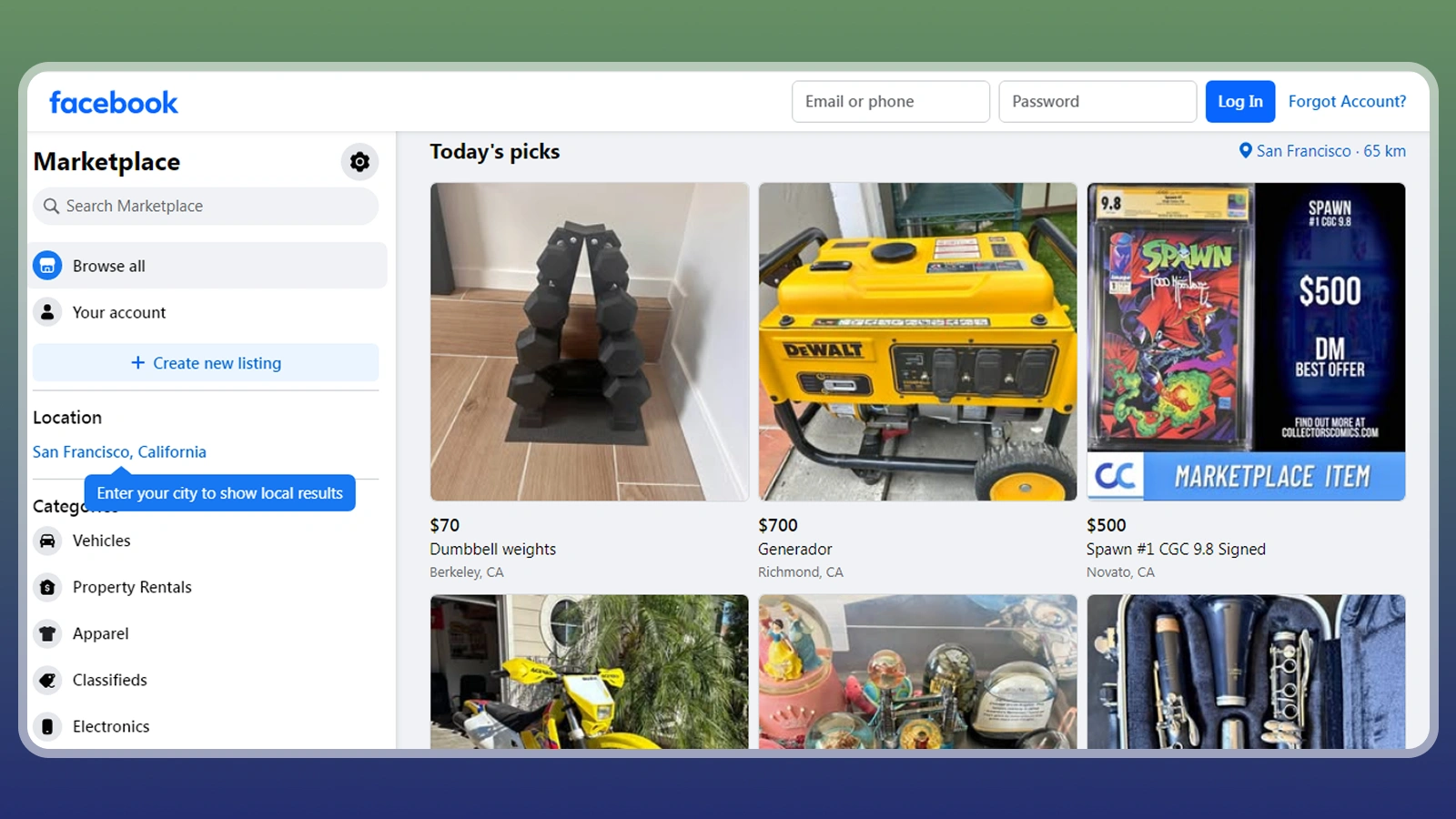Open the DeWalt generator listing photo
1456x819 pixels.
[918, 342]
